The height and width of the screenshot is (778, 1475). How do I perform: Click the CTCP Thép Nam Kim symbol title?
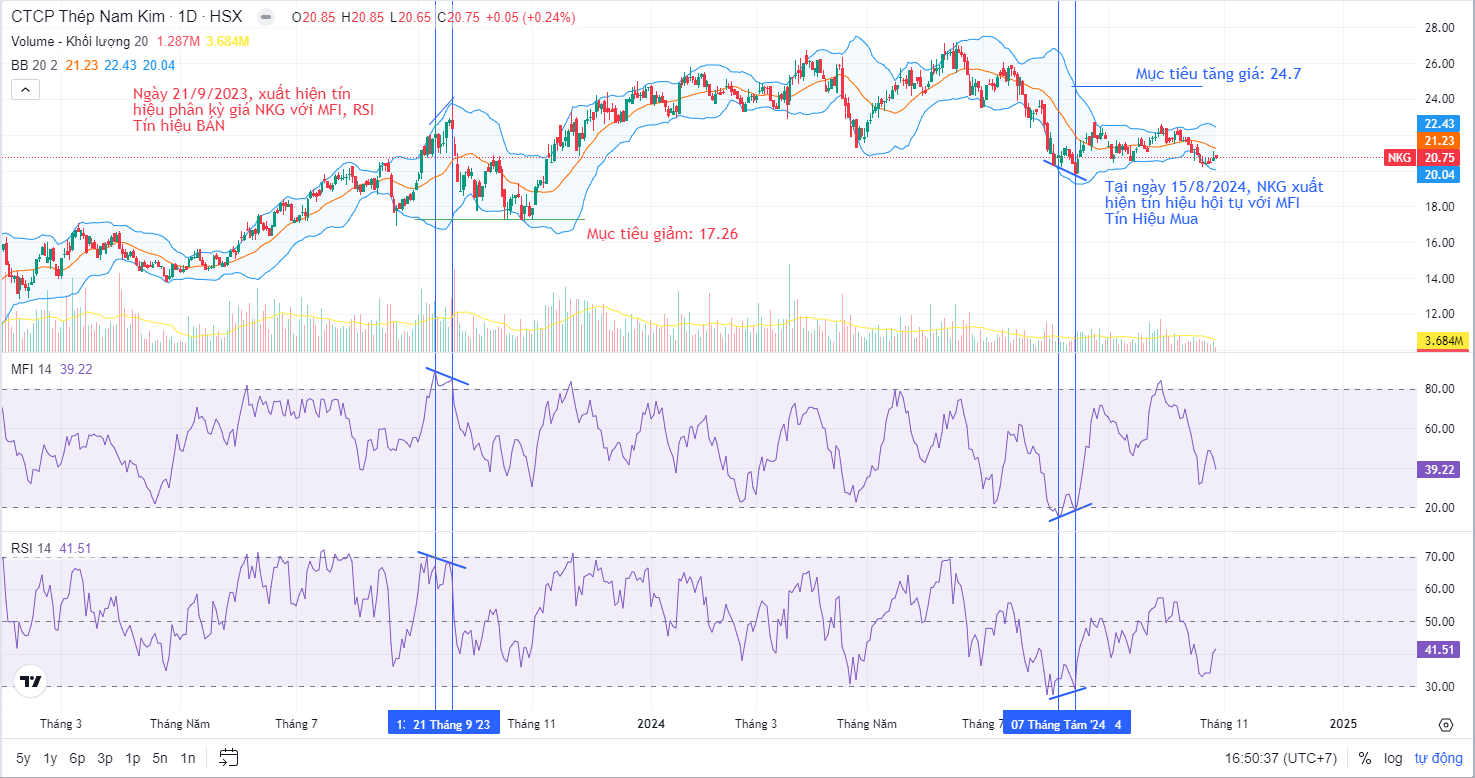click(x=88, y=18)
